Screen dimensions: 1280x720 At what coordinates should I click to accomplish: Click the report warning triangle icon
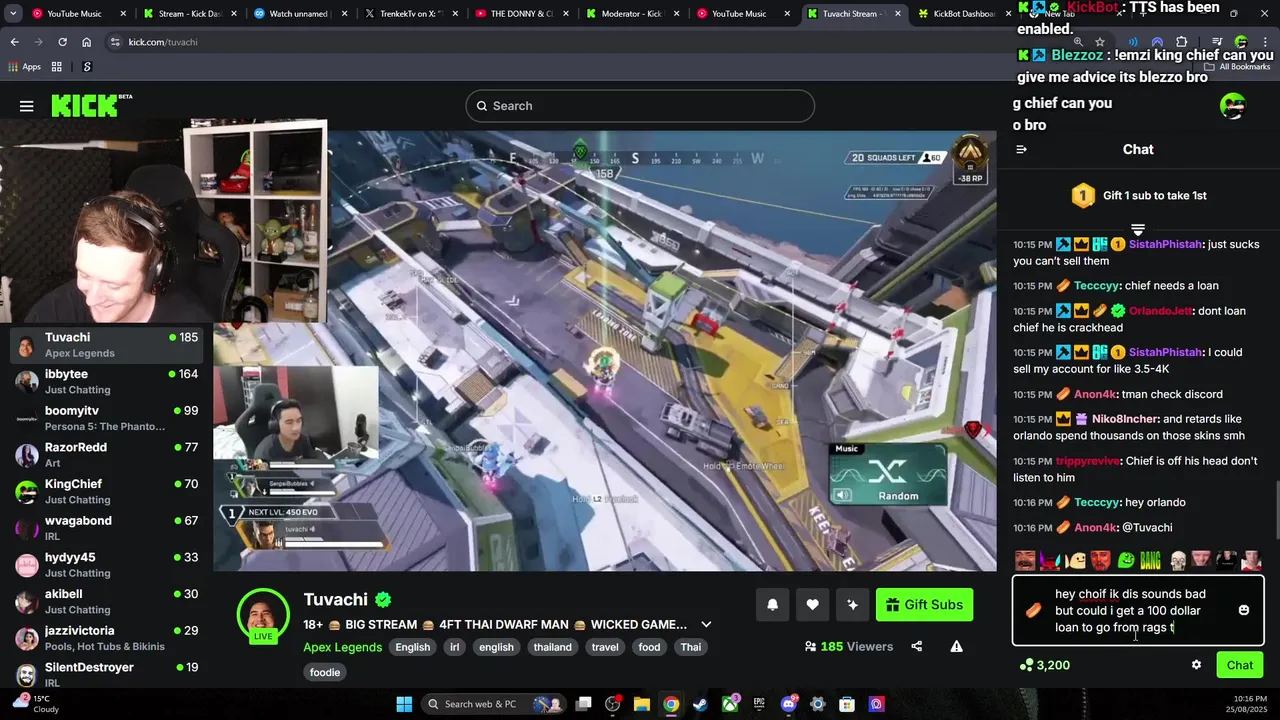tap(957, 647)
